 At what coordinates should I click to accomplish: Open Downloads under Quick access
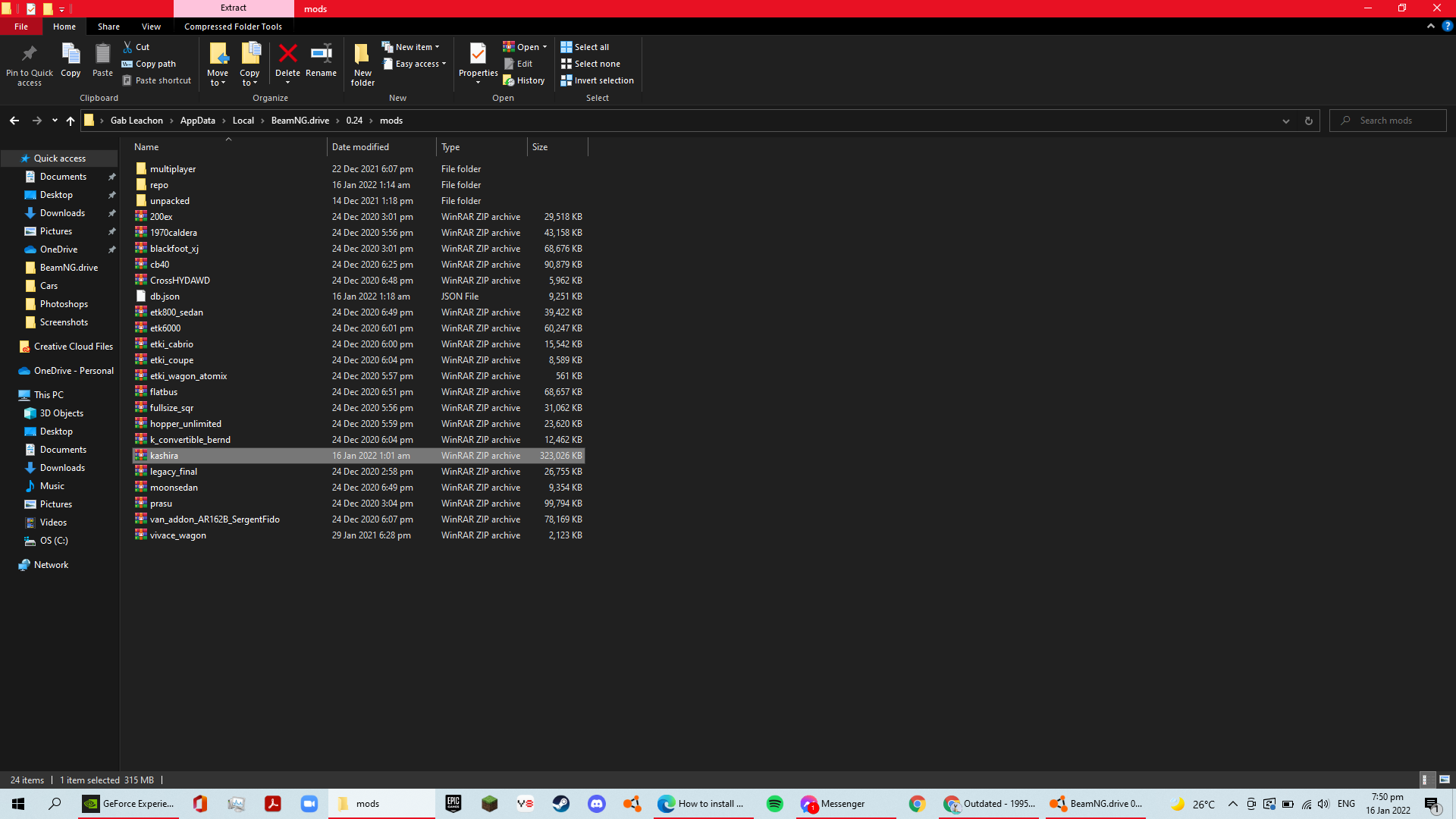62,213
